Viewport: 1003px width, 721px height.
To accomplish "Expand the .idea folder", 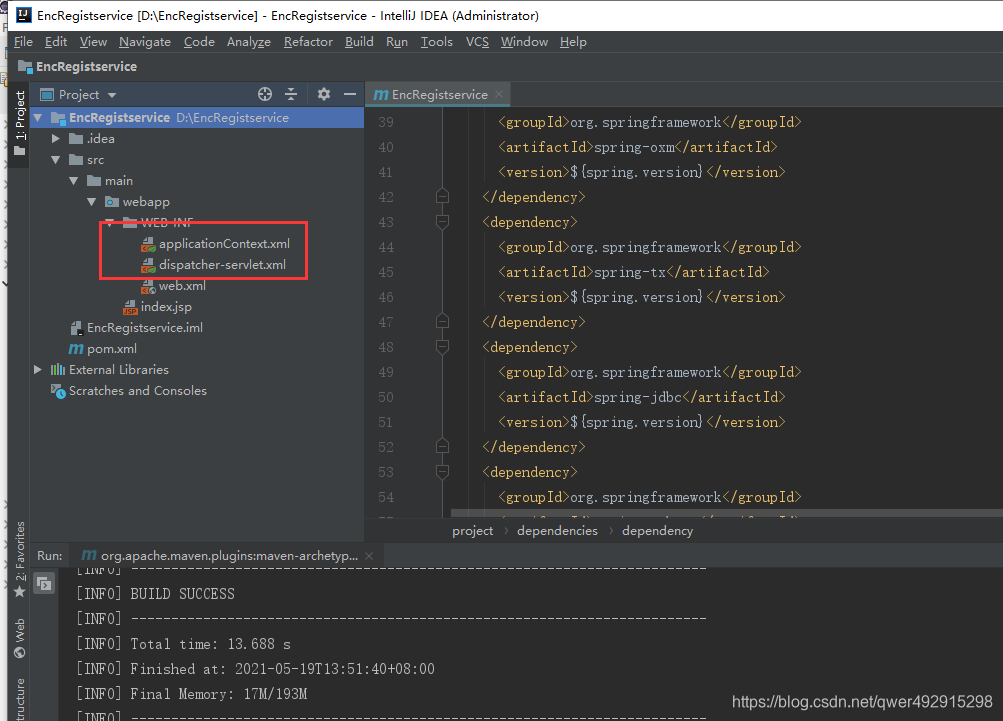I will [x=56, y=138].
